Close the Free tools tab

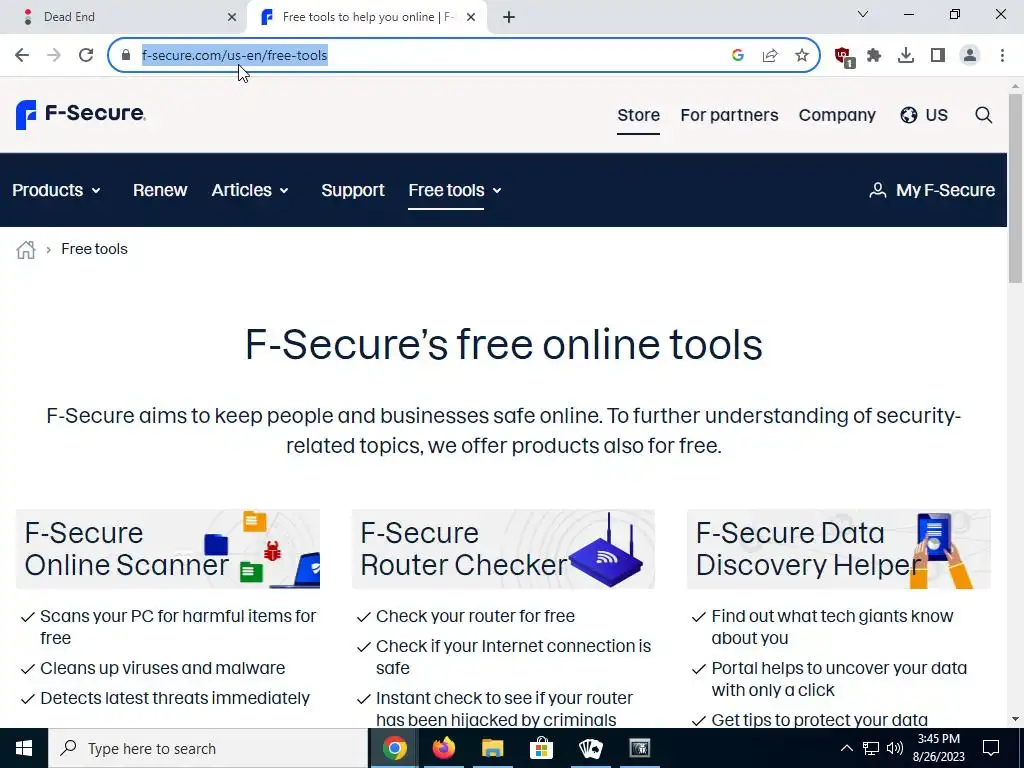click(x=471, y=17)
